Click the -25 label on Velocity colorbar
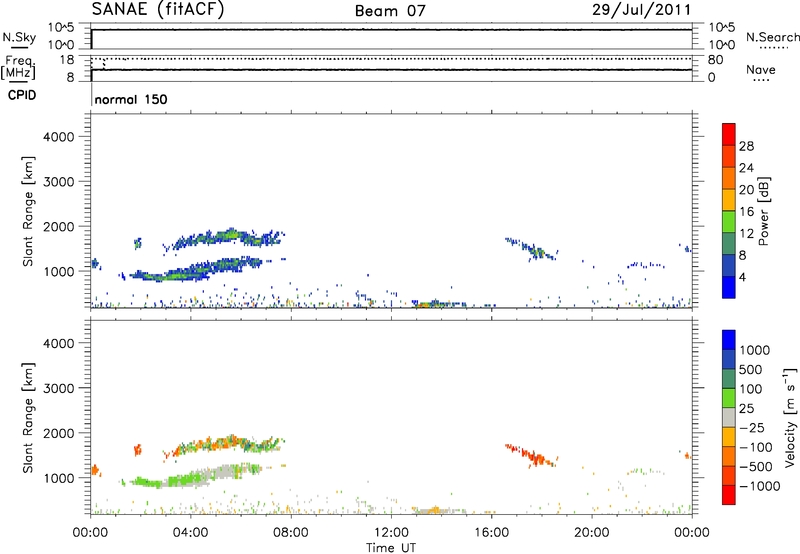The width and height of the screenshot is (800, 554). [752, 427]
